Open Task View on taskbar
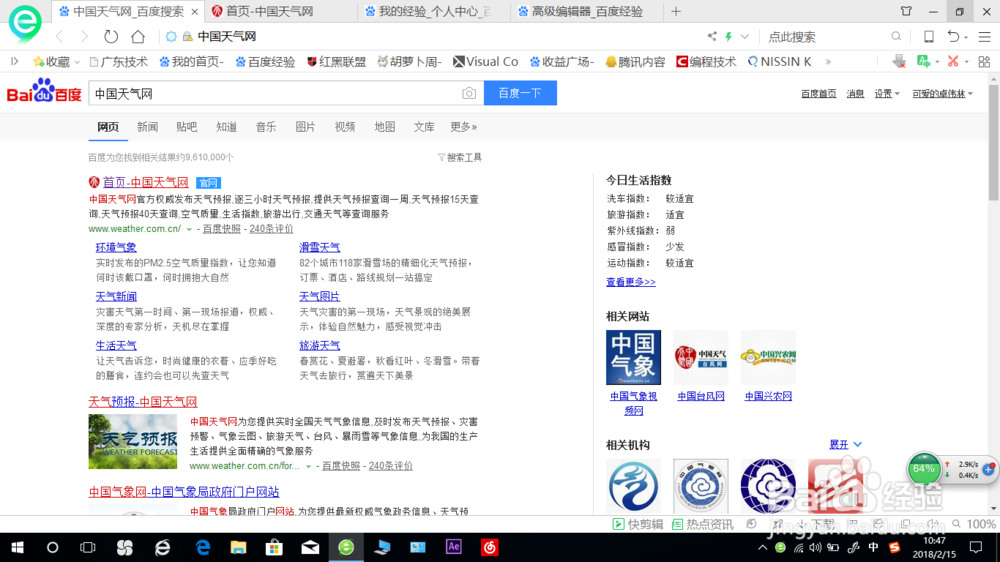The height and width of the screenshot is (562, 1000). (87, 547)
